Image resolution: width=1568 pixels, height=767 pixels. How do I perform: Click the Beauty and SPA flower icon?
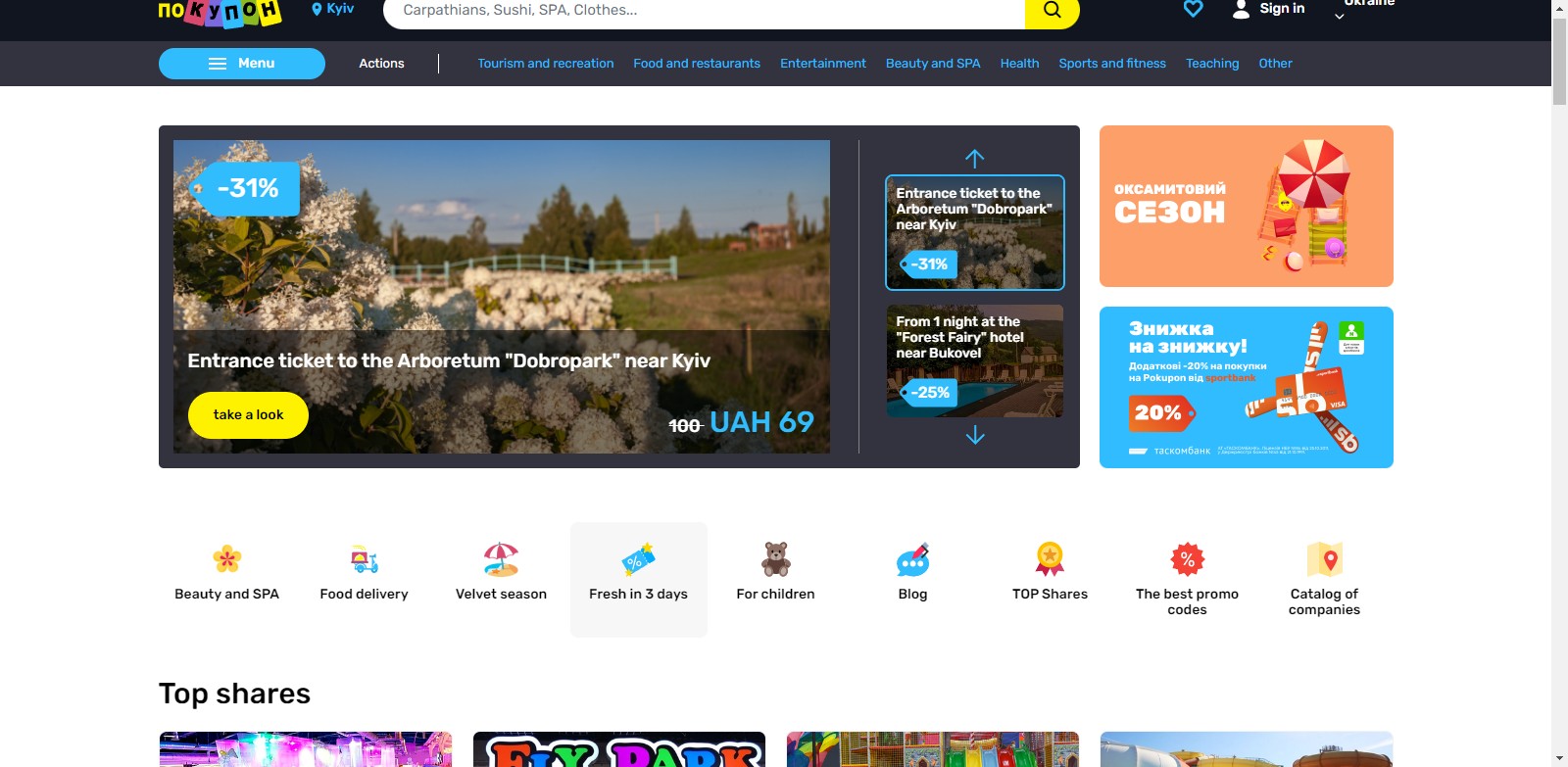click(226, 559)
